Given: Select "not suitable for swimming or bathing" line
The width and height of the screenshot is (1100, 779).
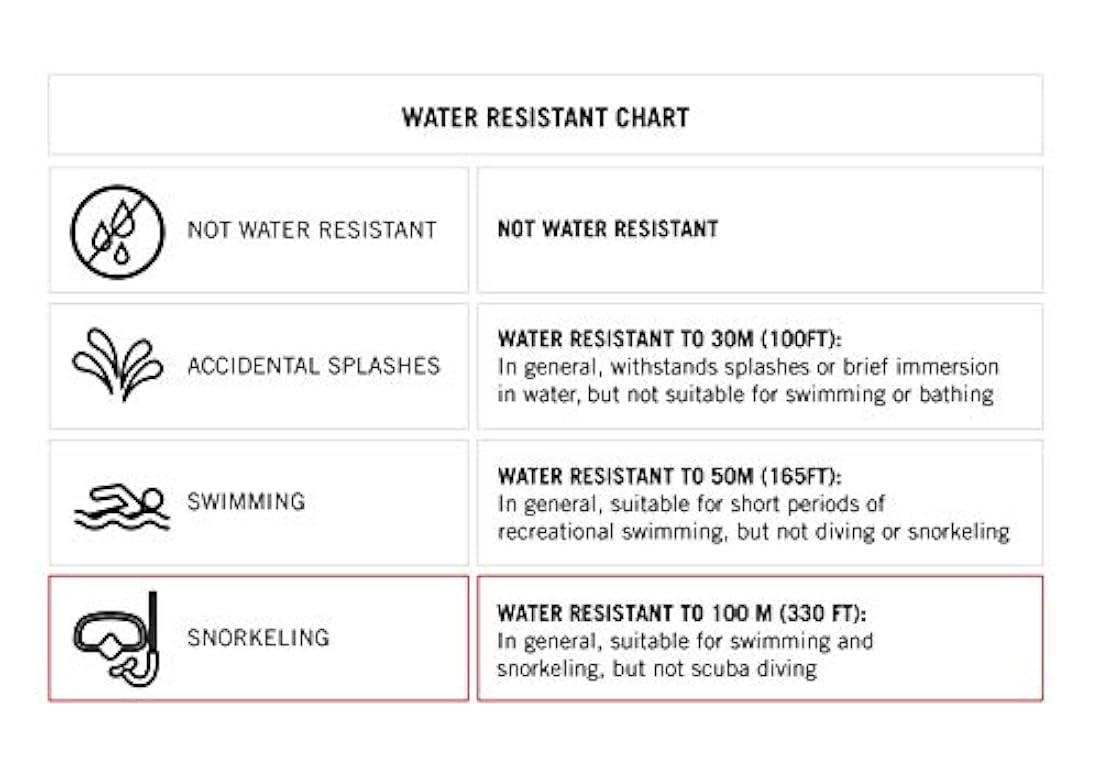Looking at the screenshot, I should pos(746,394).
